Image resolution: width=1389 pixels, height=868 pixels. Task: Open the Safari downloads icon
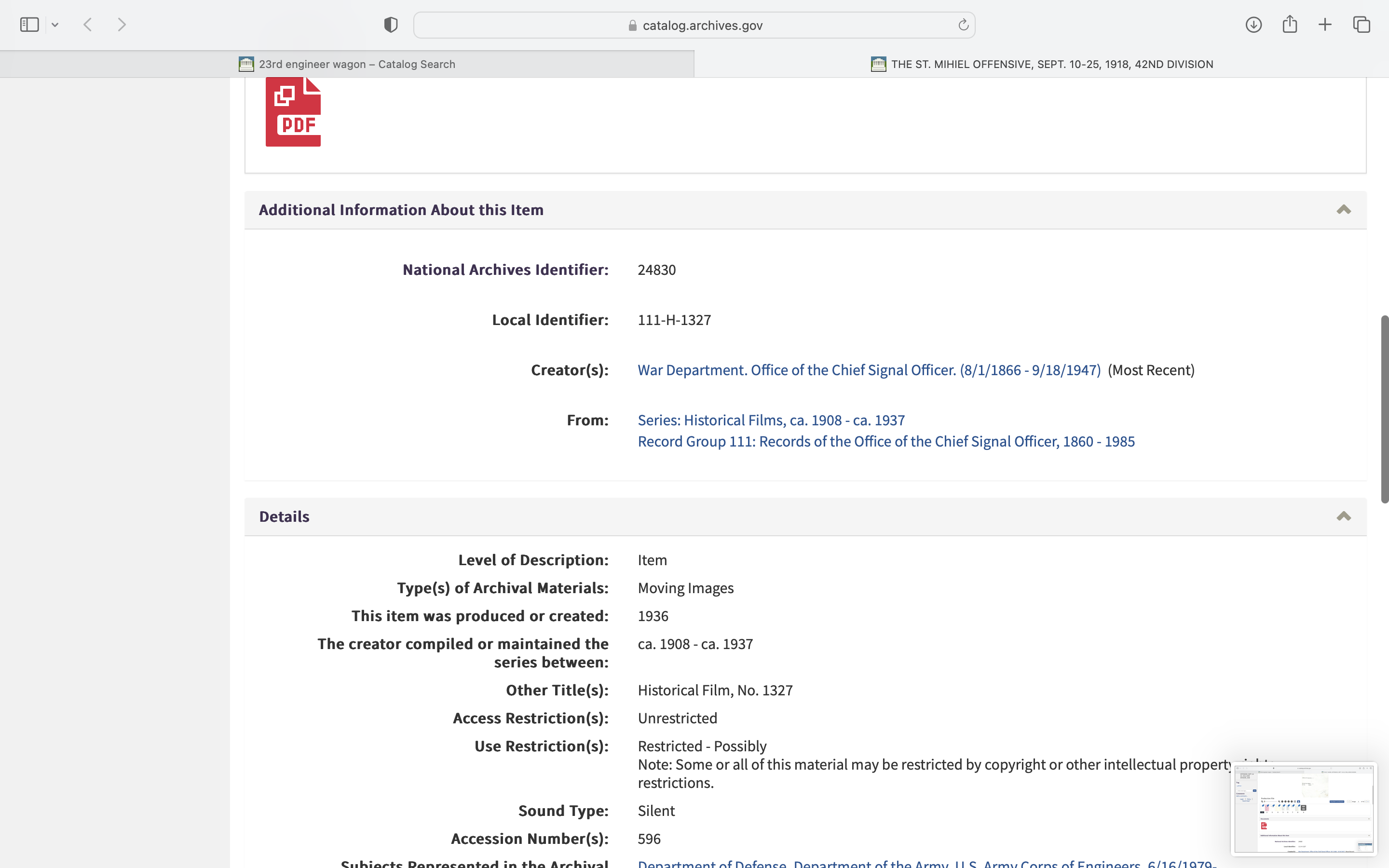1253,25
